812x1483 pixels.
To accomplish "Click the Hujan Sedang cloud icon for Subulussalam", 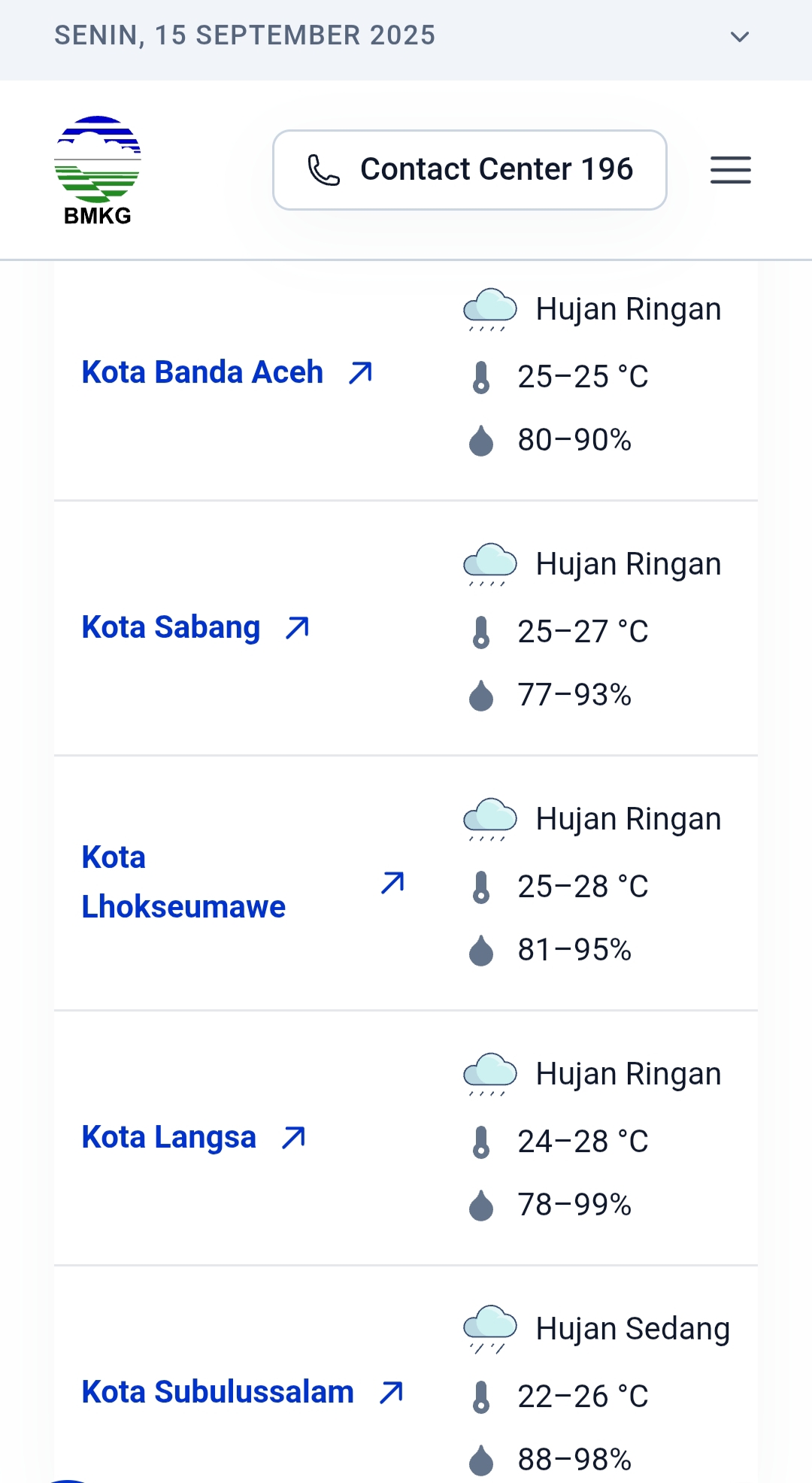I will click(x=490, y=1329).
